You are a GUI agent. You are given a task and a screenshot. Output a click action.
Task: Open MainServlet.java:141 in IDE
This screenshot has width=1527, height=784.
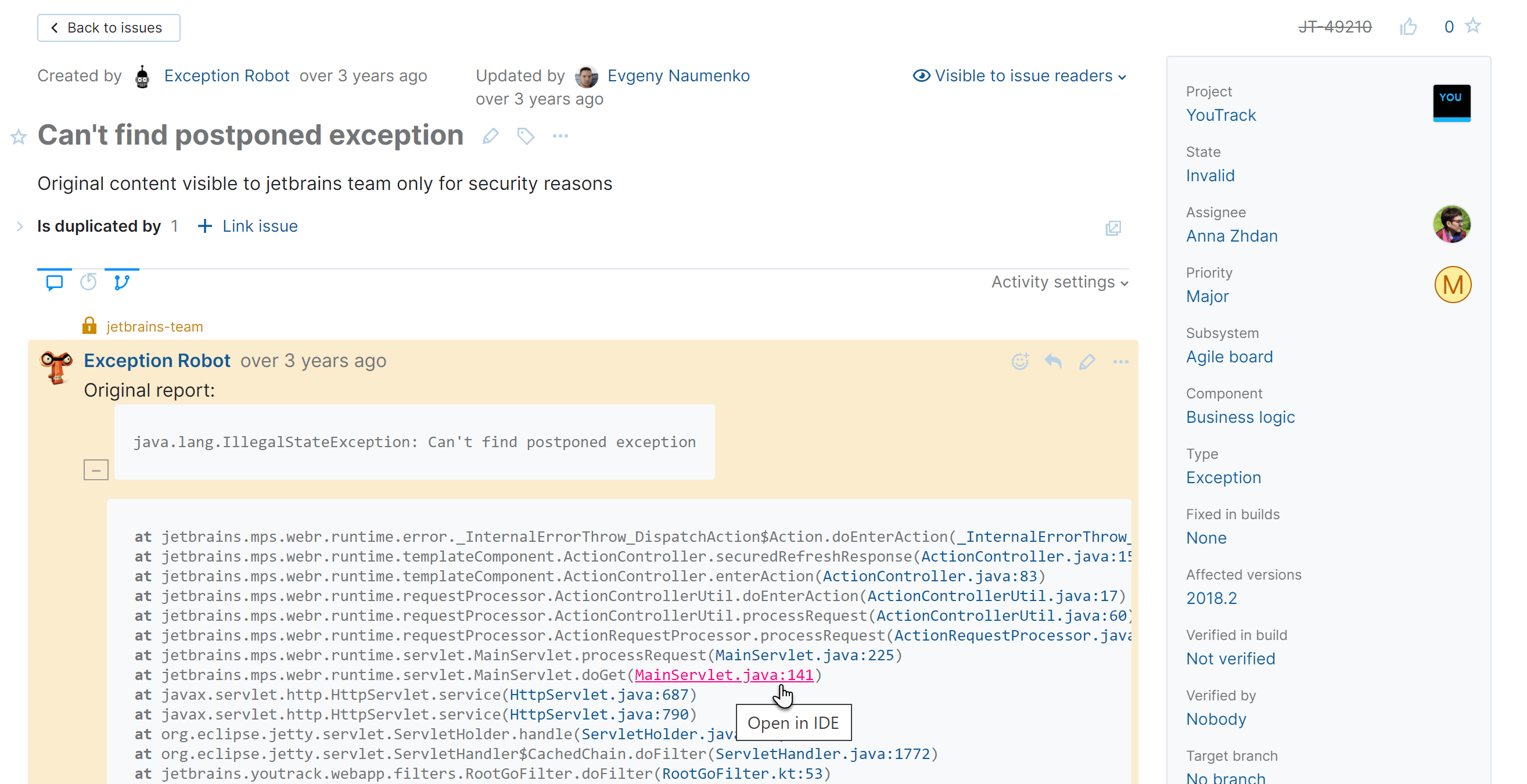(724, 675)
